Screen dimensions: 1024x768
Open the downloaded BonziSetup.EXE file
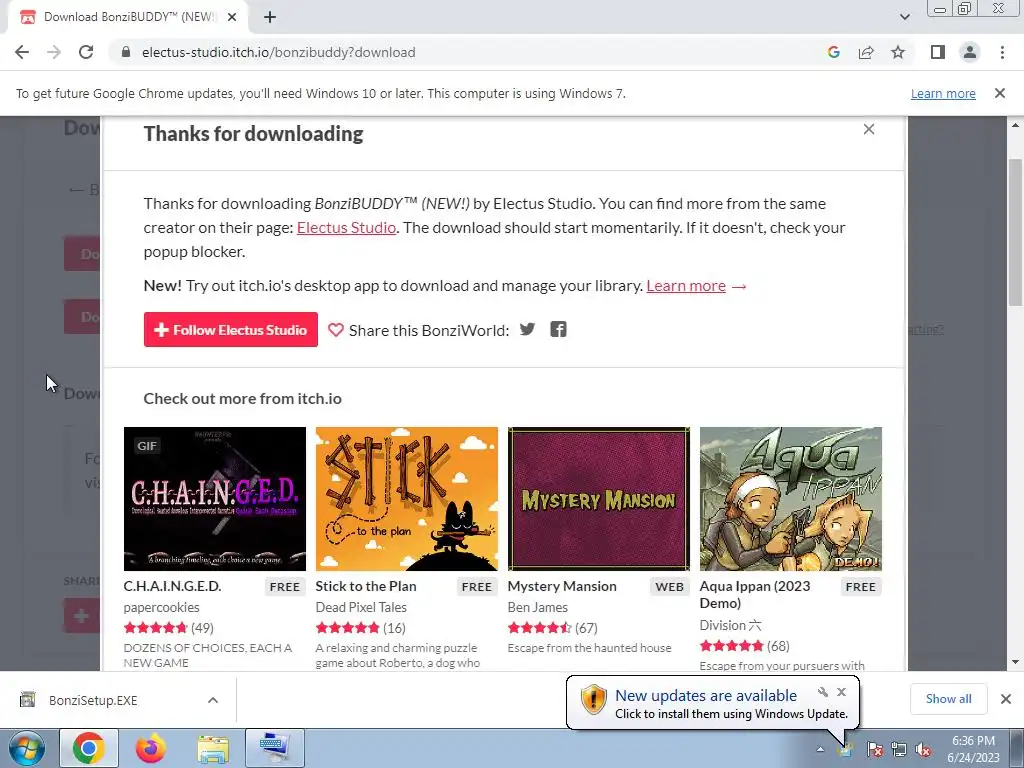tap(93, 700)
